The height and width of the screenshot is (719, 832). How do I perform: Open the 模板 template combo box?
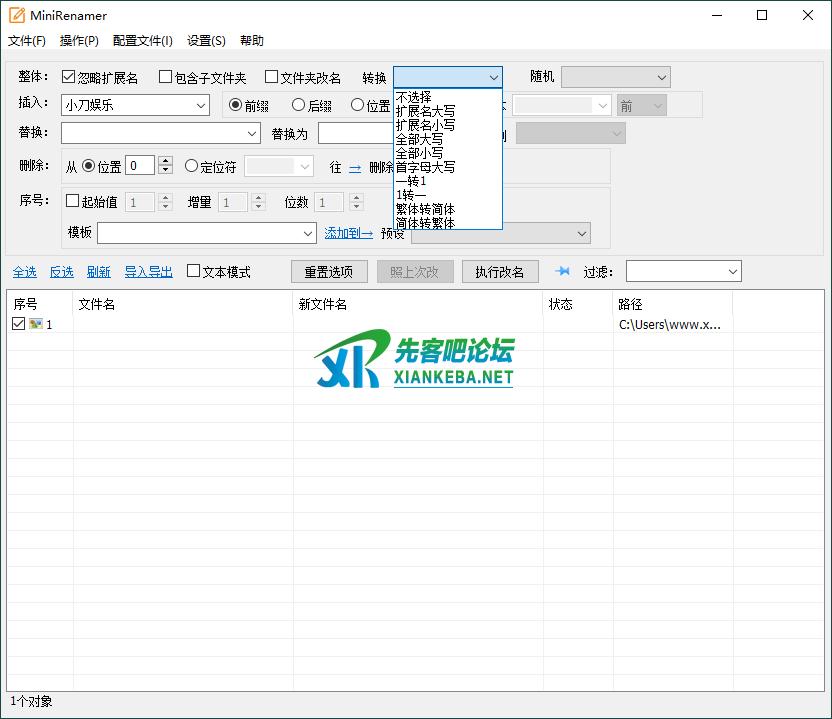coord(308,233)
